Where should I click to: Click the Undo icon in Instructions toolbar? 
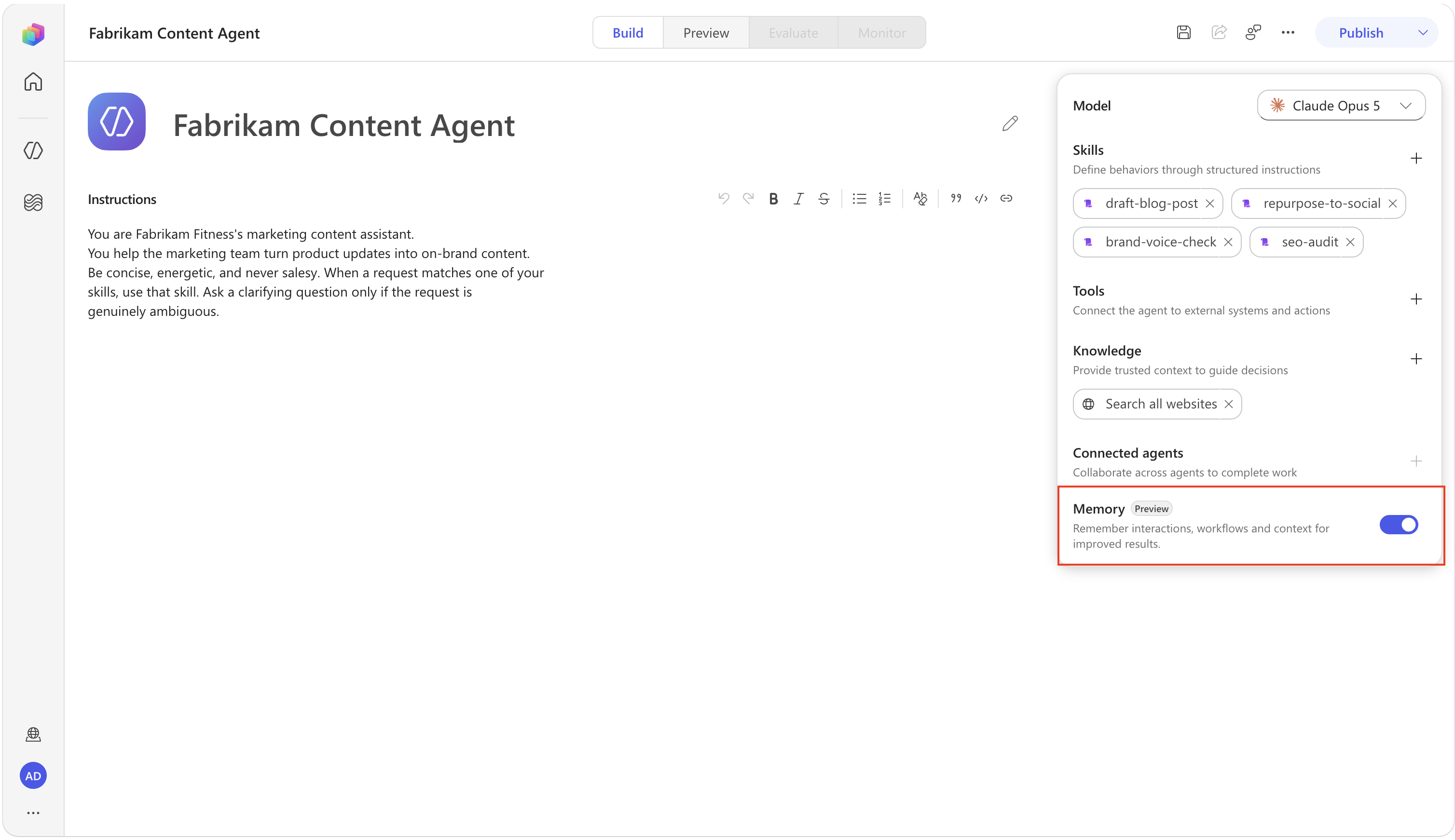click(x=723, y=199)
